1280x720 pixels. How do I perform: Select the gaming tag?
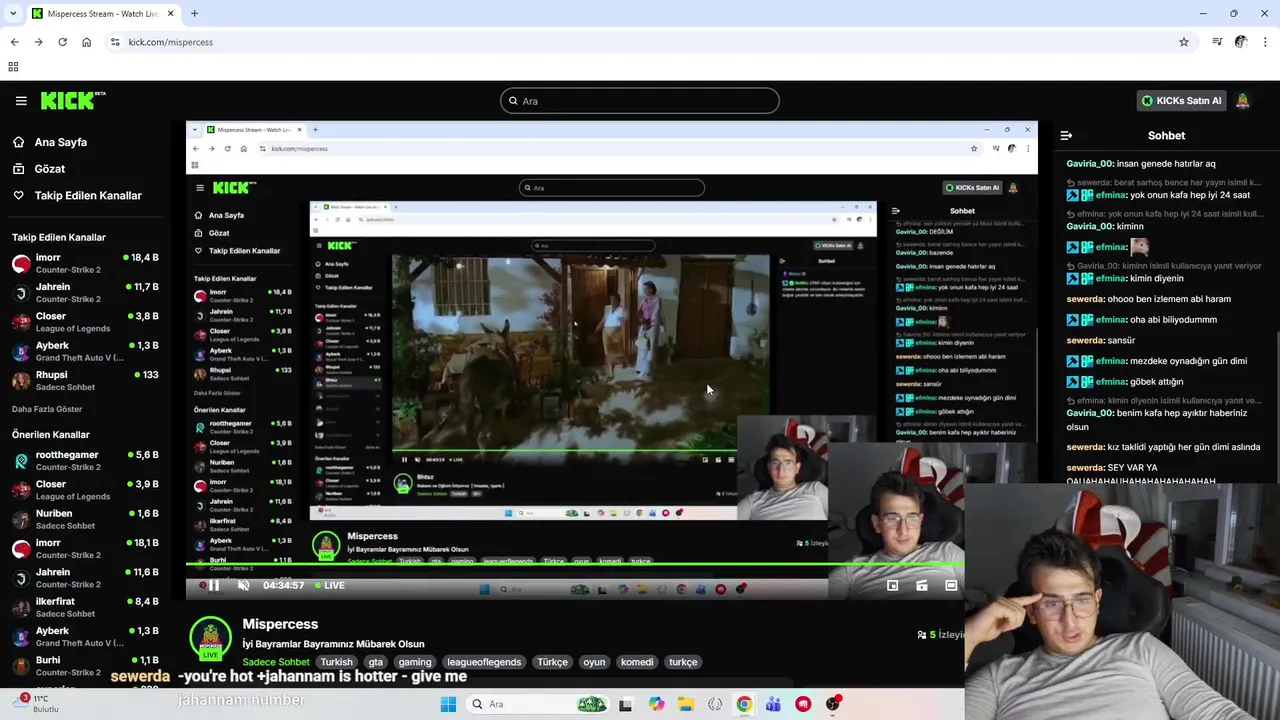[415, 662]
